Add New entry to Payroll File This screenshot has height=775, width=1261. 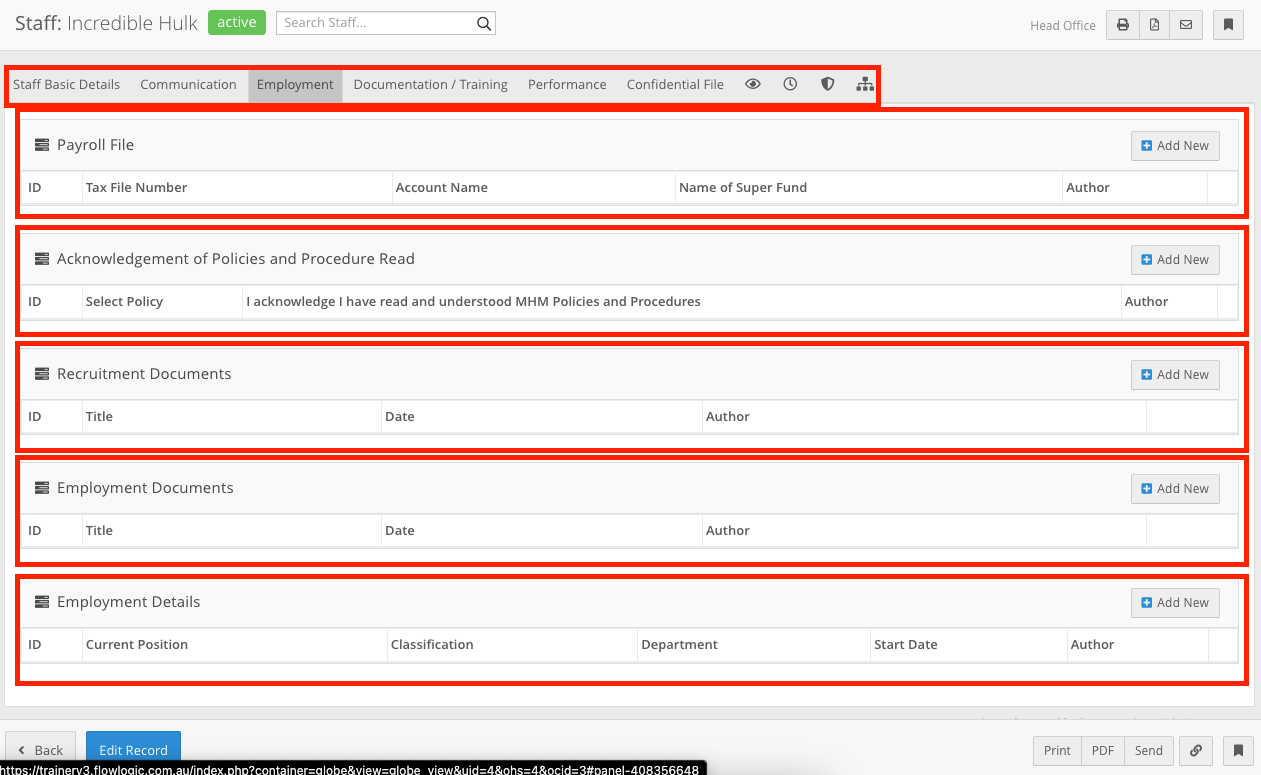[1175, 145]
